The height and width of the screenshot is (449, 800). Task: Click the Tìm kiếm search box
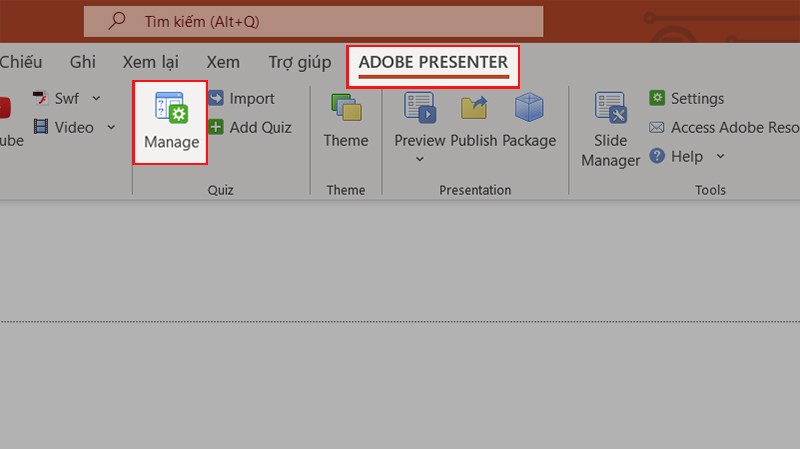coord(313,21)
